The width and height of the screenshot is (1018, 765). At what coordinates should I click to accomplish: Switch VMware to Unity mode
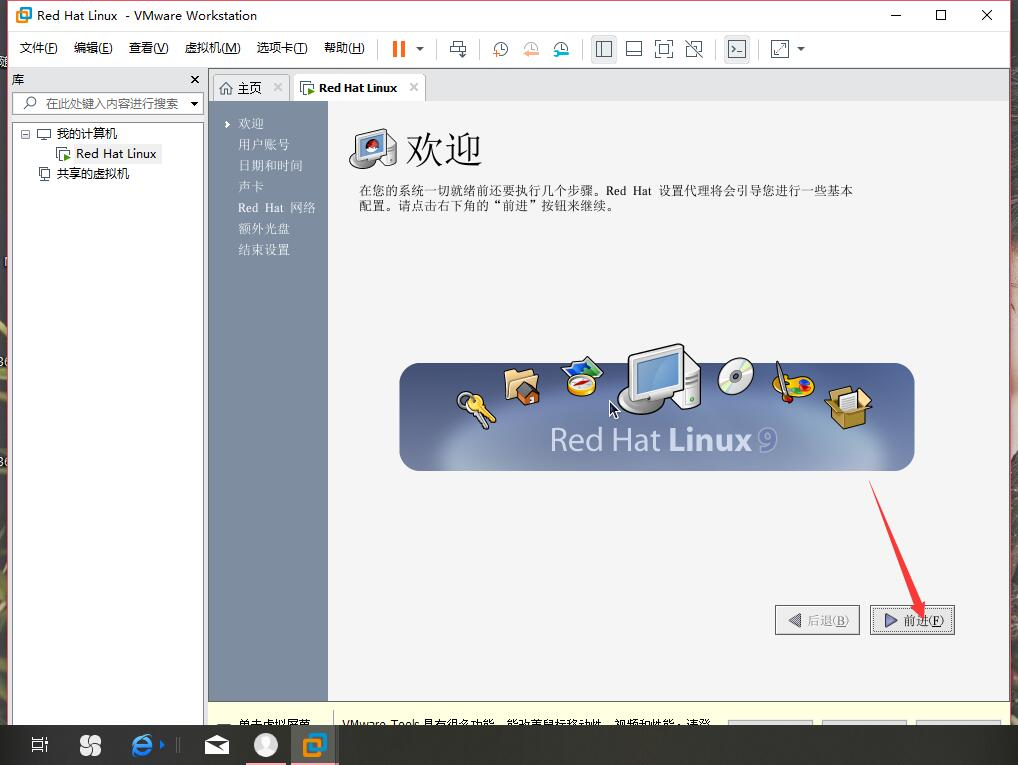pos(694,49)
